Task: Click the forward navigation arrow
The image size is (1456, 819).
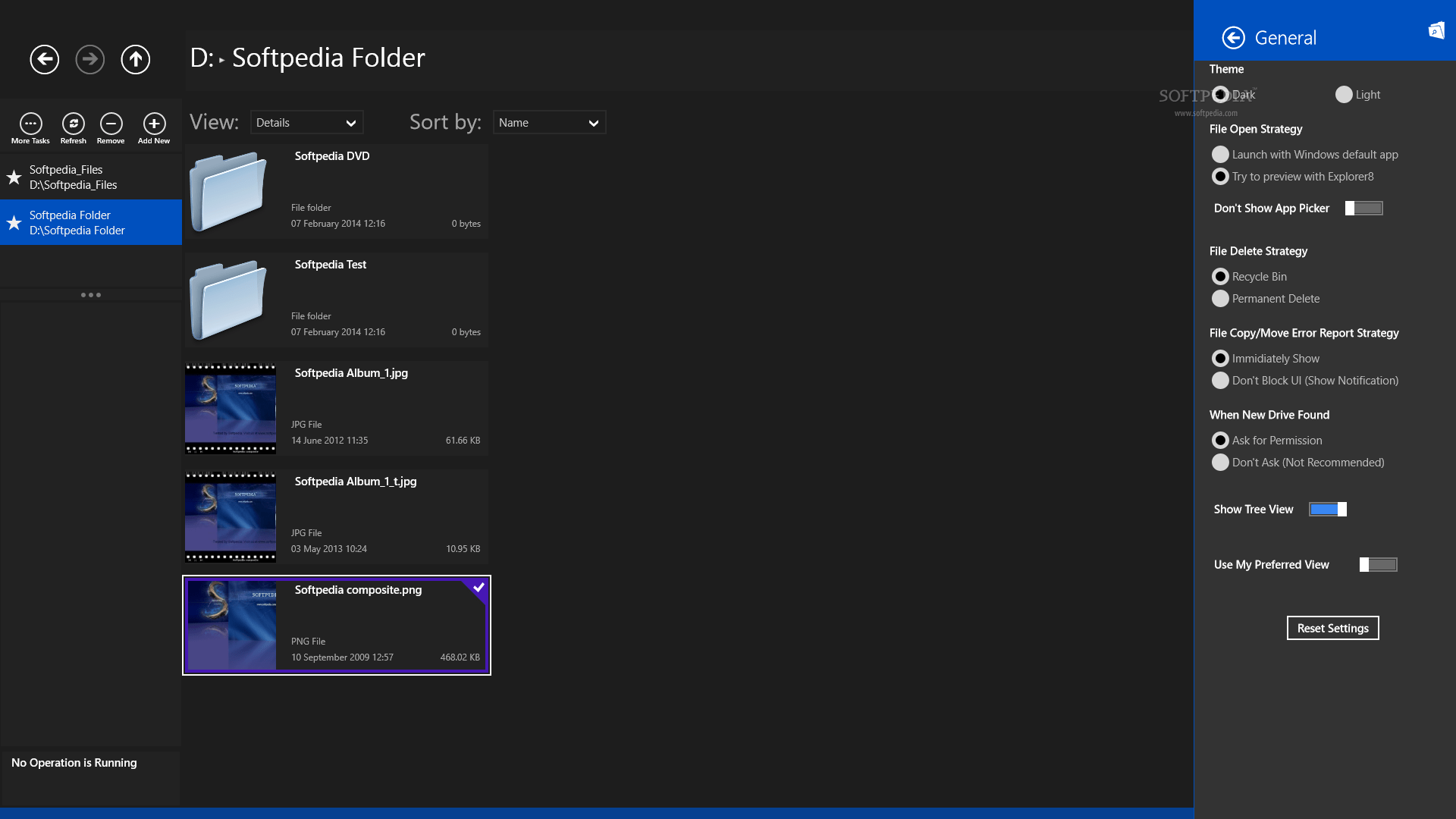Action: (90, 59)
